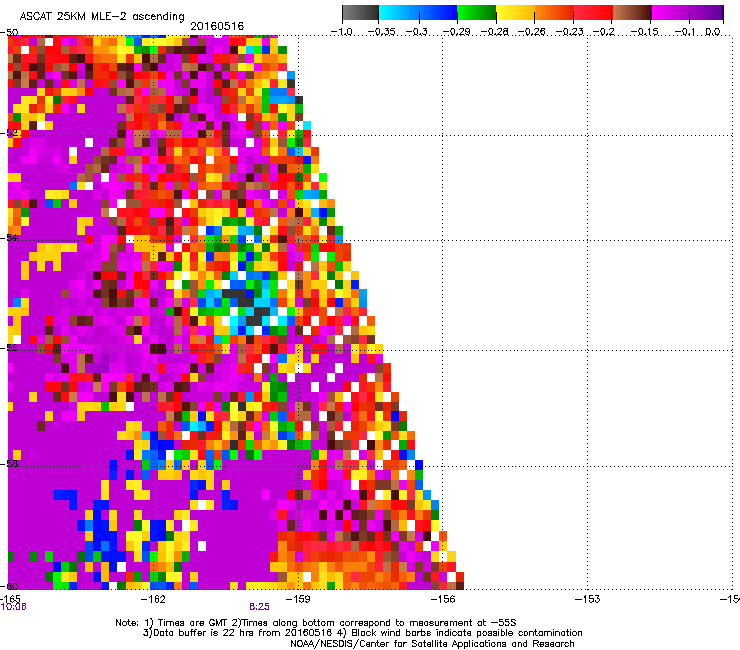This screenshot has width=740, height=650.
Task: Click the plot title 'ASCAT 25KM MLE-2 ascending'
Action: click(102, 17)
